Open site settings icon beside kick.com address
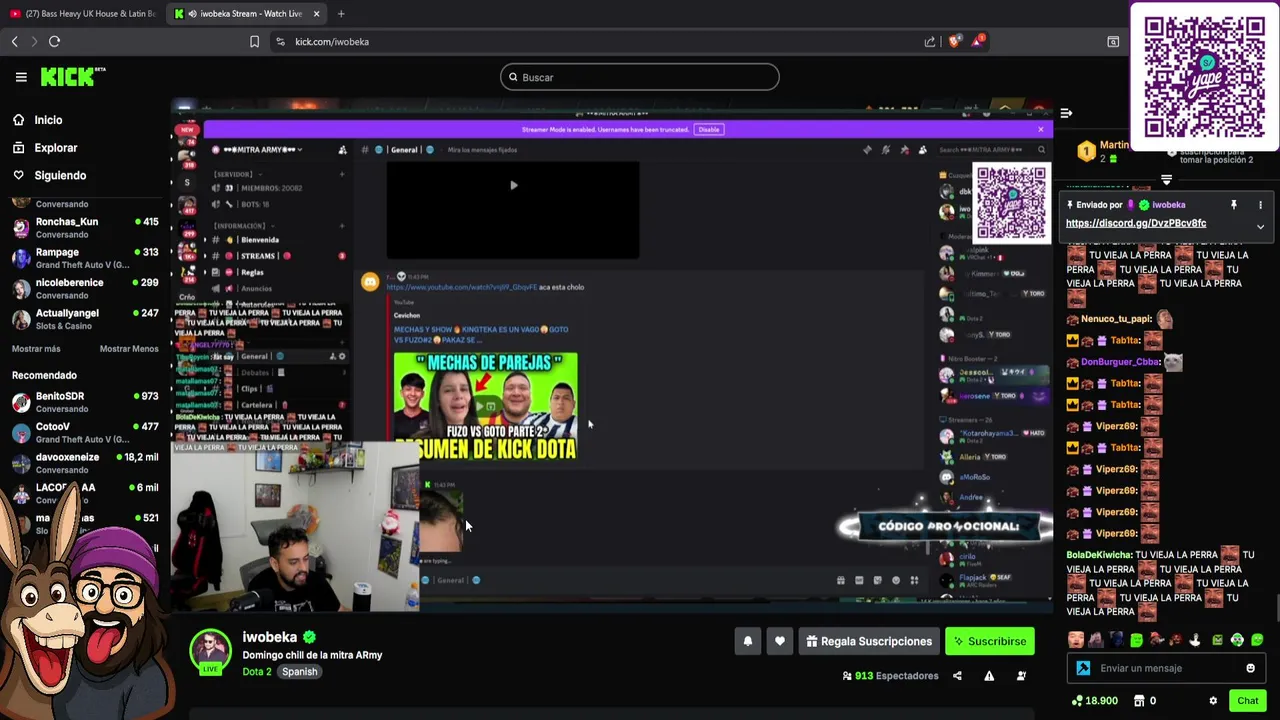Viewport: 1280px width, 720px height. (x=280, y=41)
